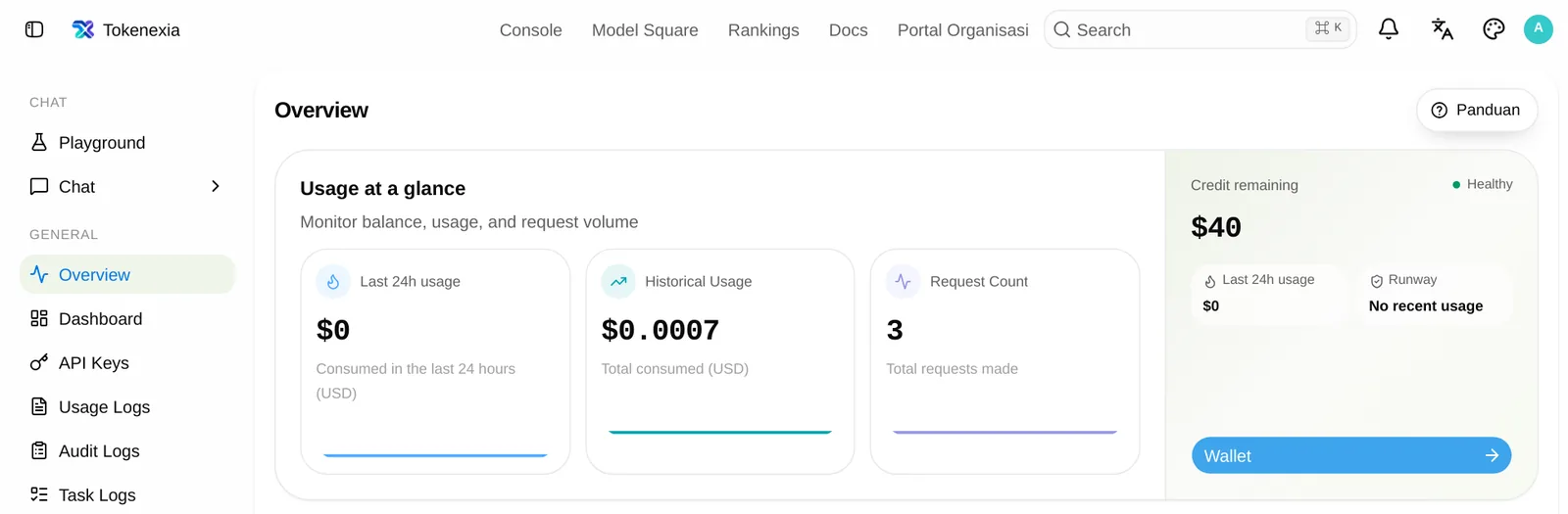
Task: Open the Docs link
Action: click(x=849, y=30)
